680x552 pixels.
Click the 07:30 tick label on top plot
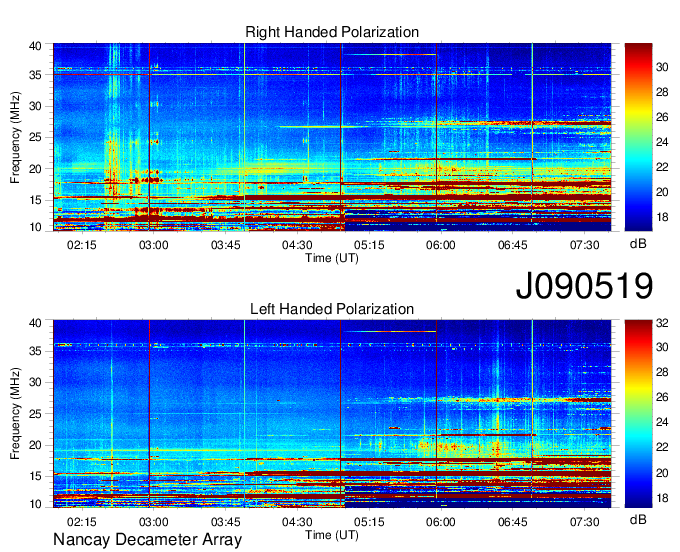585,245
